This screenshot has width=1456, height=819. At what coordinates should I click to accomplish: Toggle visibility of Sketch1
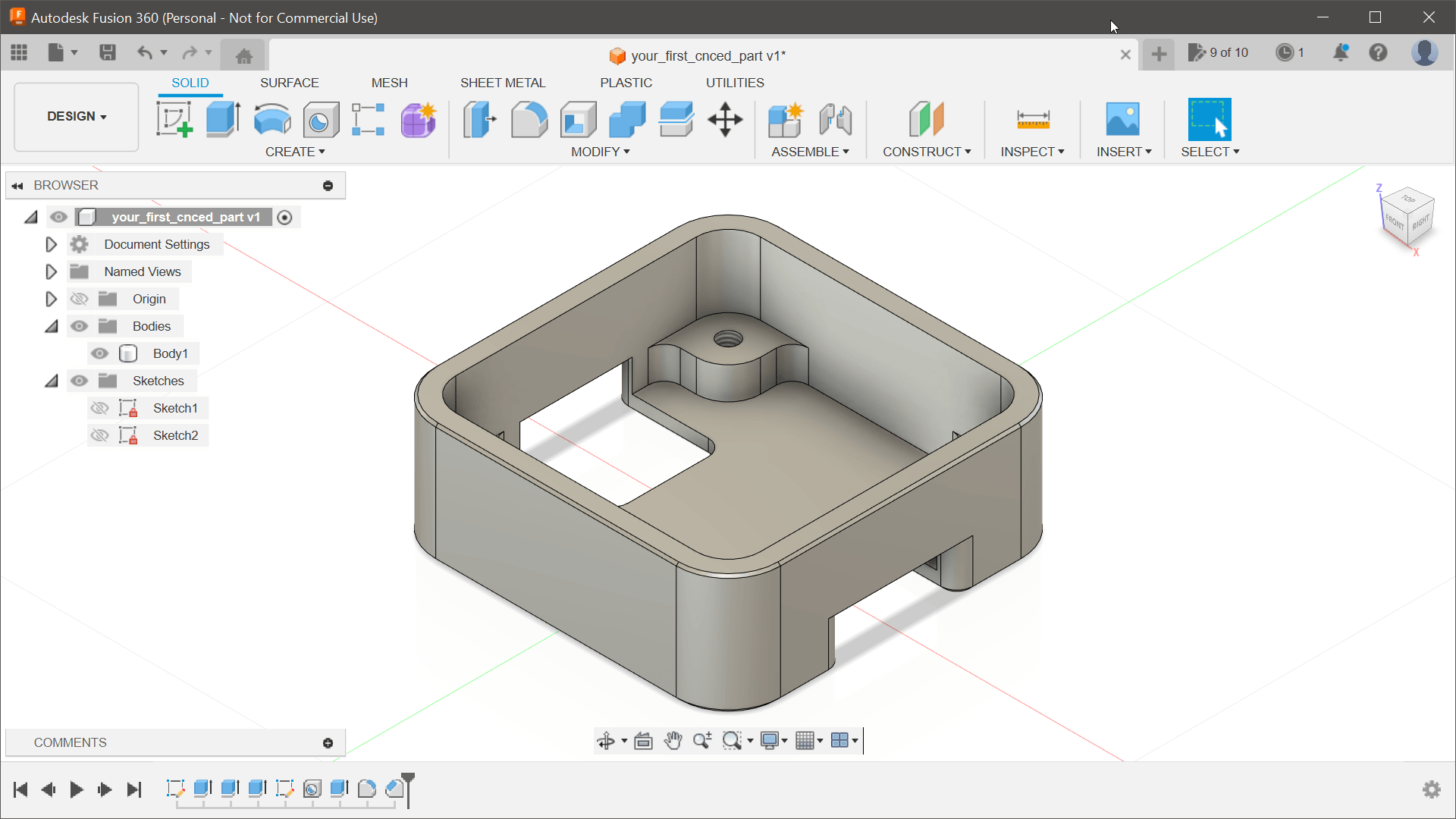click(x=99, y=408)
